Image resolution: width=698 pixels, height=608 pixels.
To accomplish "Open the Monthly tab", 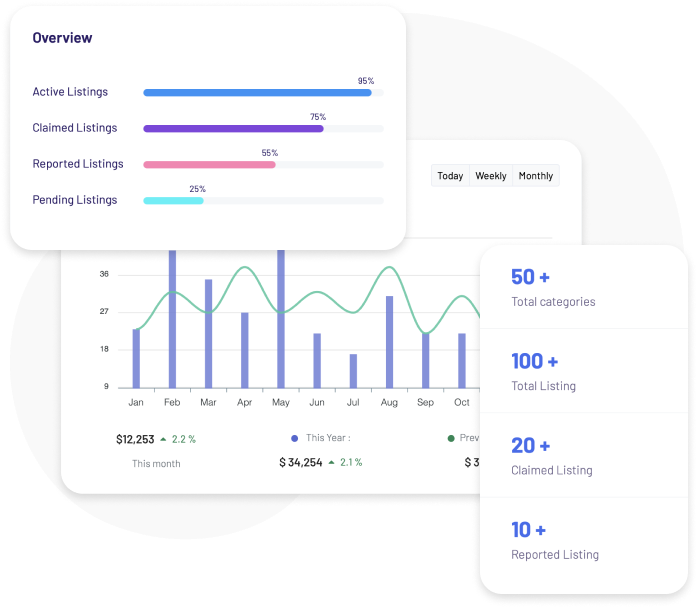I will pyautogui.click(x=536, y=176).
